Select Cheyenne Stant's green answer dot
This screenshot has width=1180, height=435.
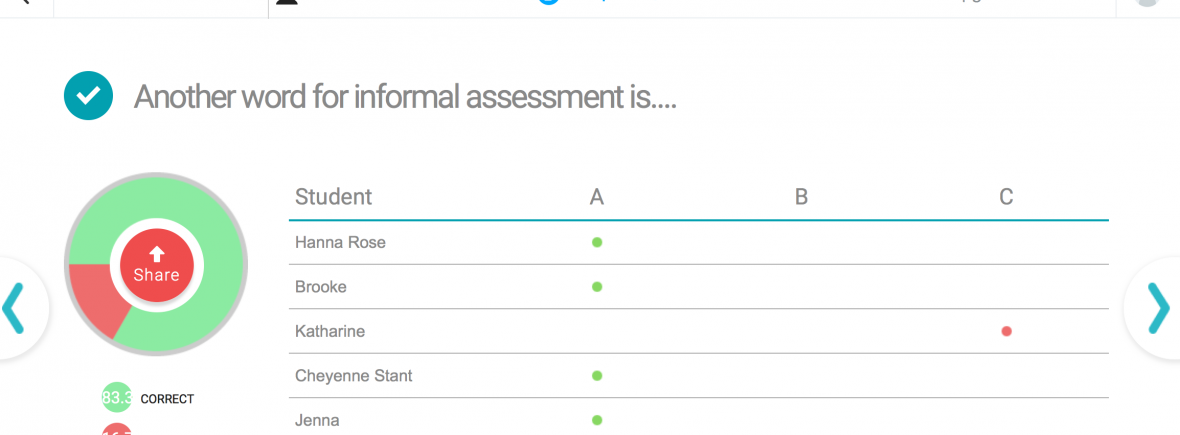[x=597, y=376]
